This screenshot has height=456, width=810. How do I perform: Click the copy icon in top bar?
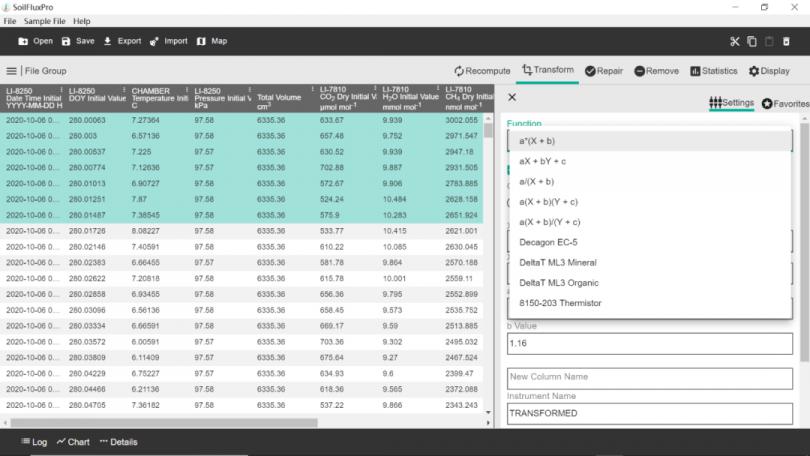pos(752,41)
